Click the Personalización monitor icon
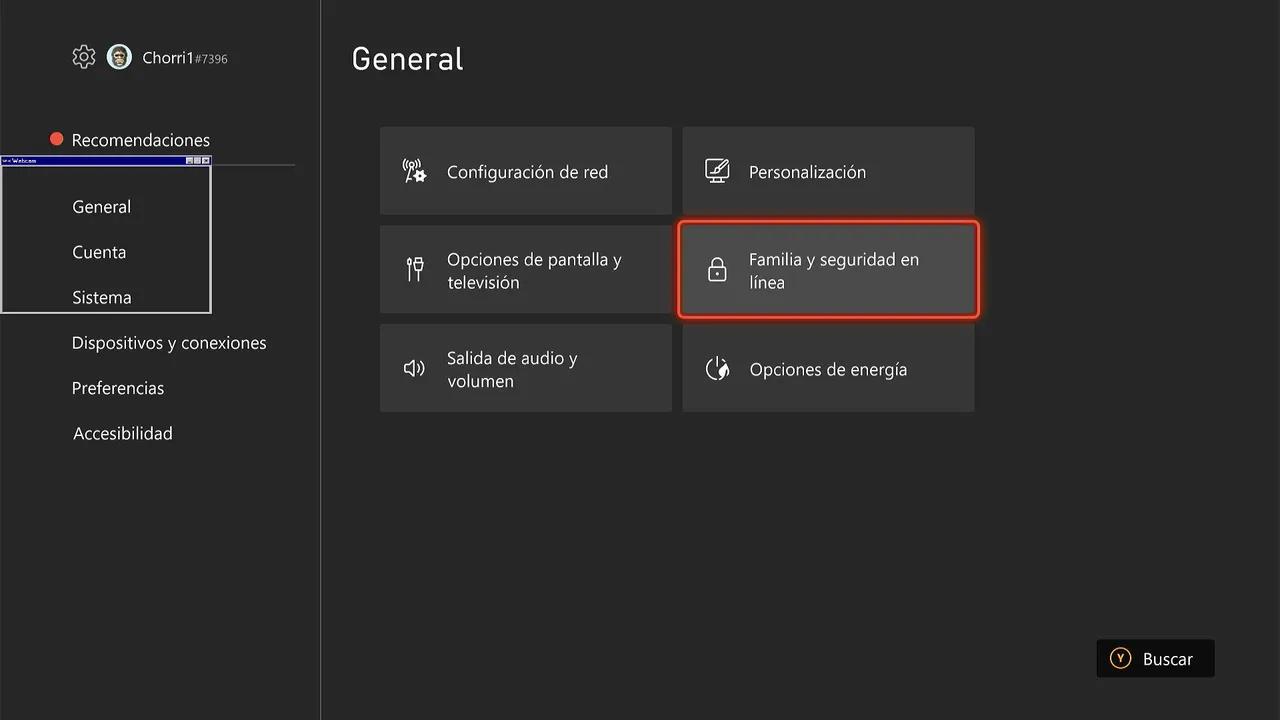Screen dimensions: 1280x720 (717, 171)
